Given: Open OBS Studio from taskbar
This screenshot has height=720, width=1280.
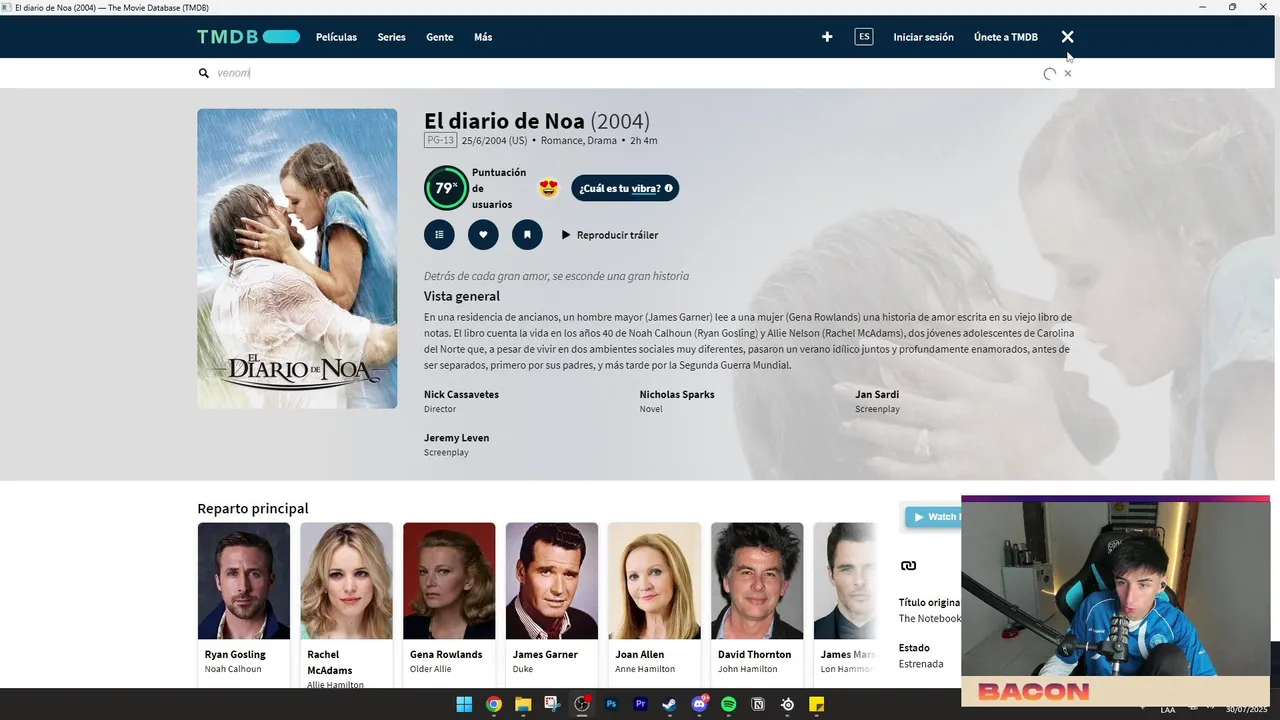Looking at the screenshot, I should pyautogui.click(x=582, y=704).
